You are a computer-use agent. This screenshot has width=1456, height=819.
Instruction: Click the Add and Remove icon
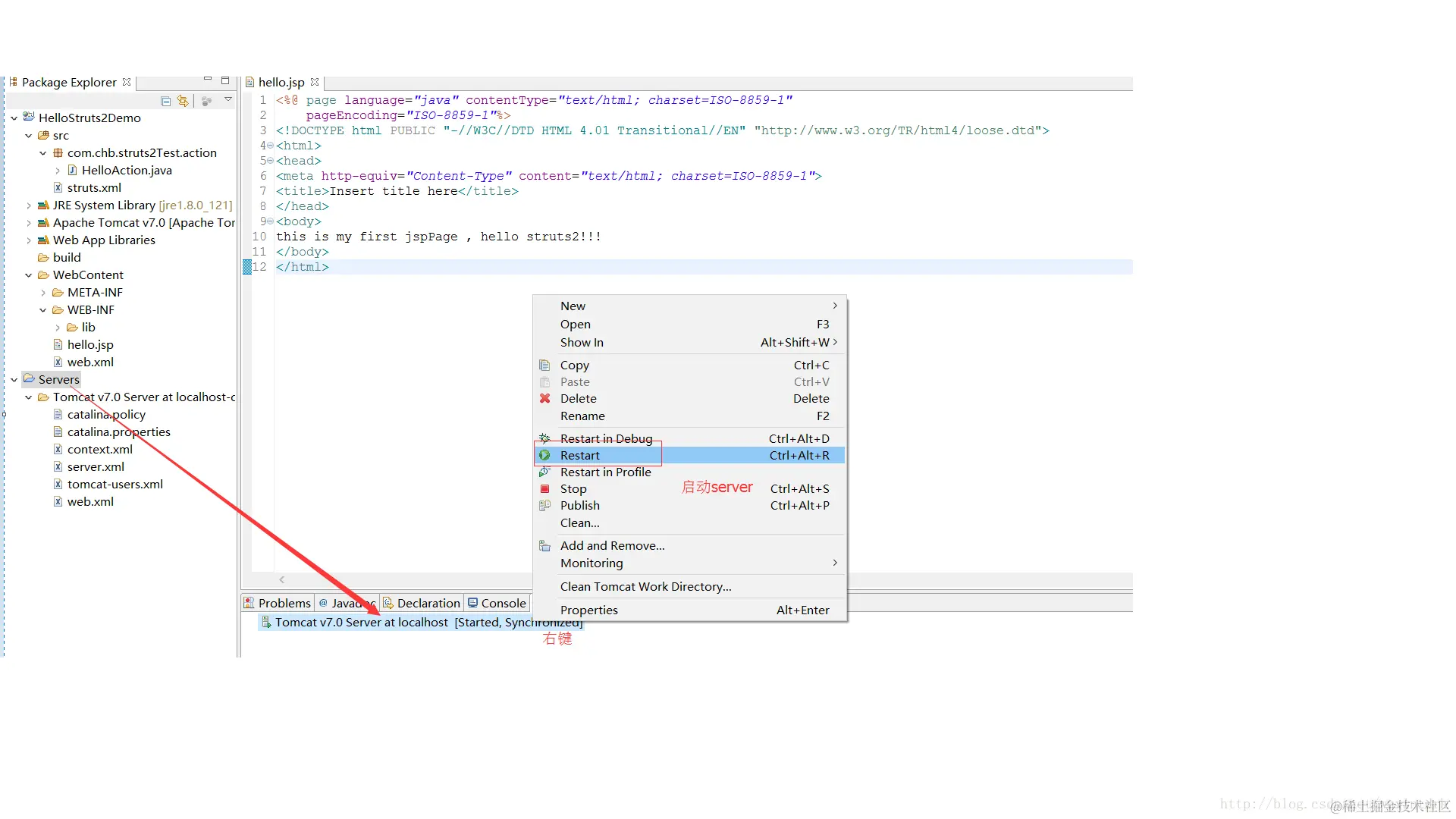coord(544,546)
